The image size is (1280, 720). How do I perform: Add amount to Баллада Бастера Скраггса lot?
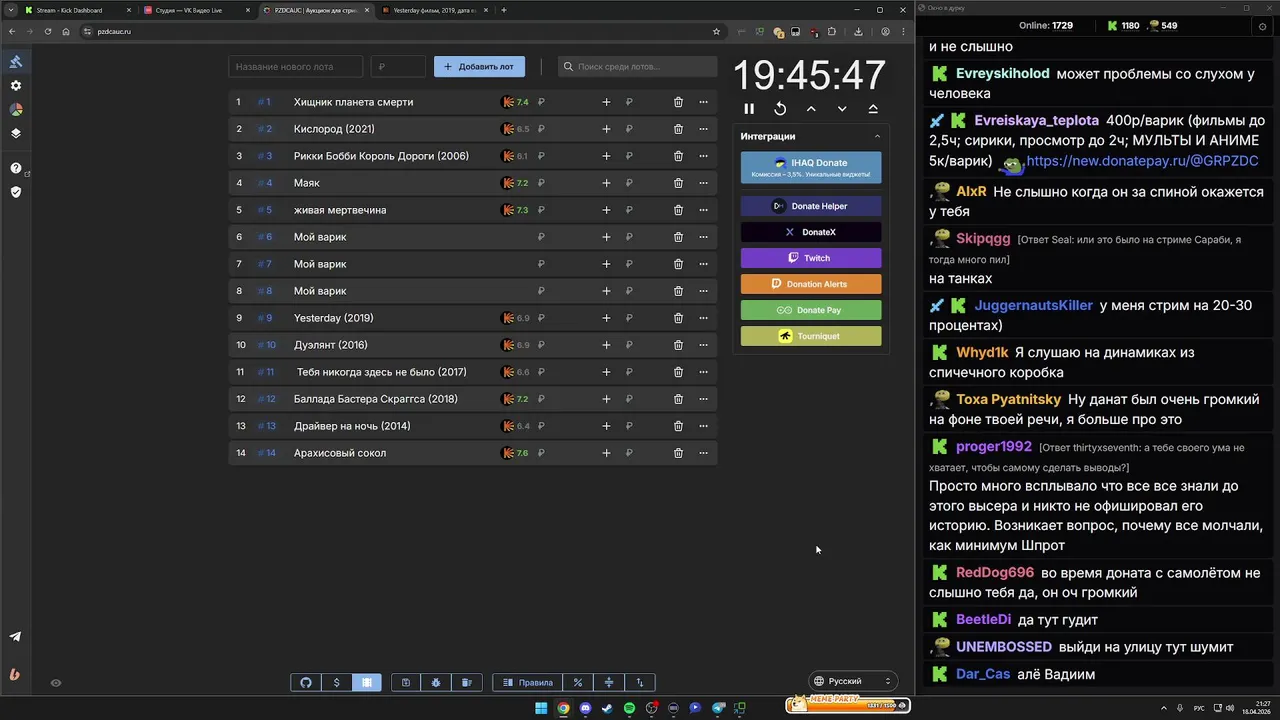[x=606, y=399]
